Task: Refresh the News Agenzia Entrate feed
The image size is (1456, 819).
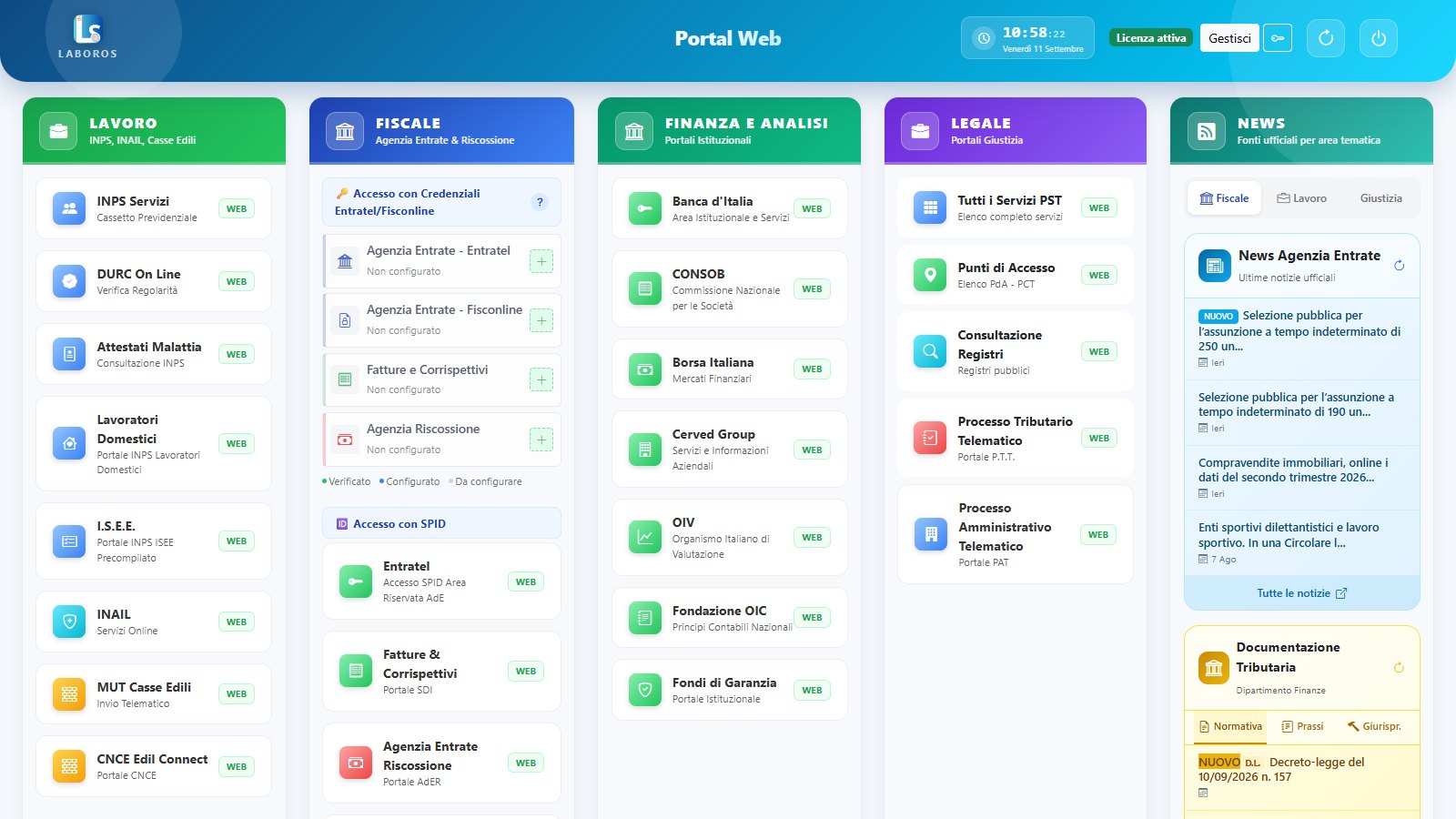Action: click(1399, 266)
